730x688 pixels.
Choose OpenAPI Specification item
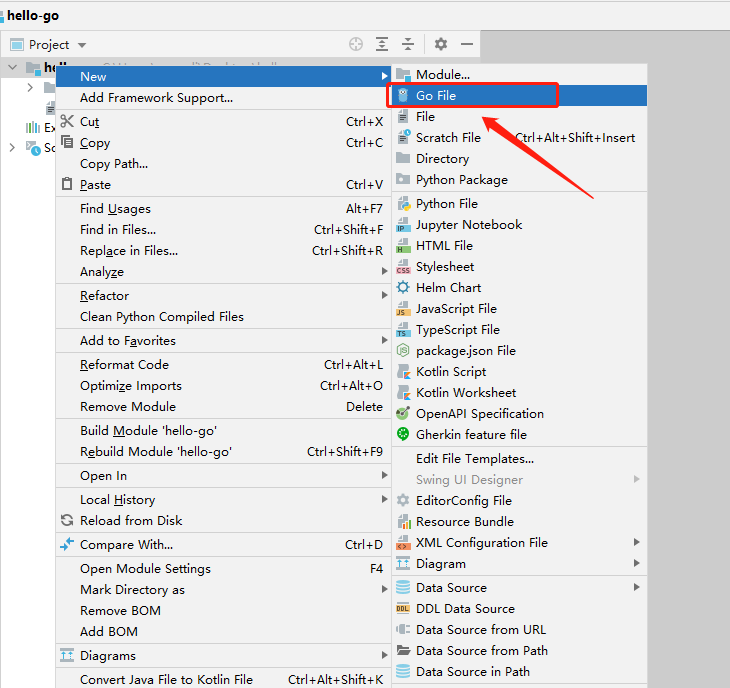[479, 414]
